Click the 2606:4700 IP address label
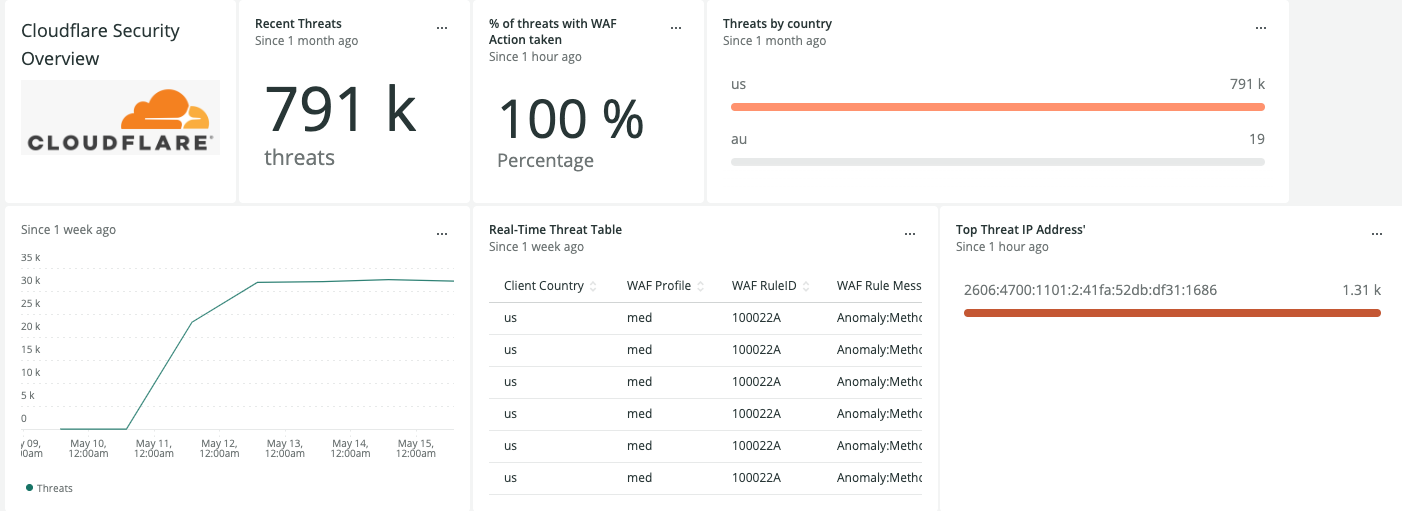 (1090, 290)
